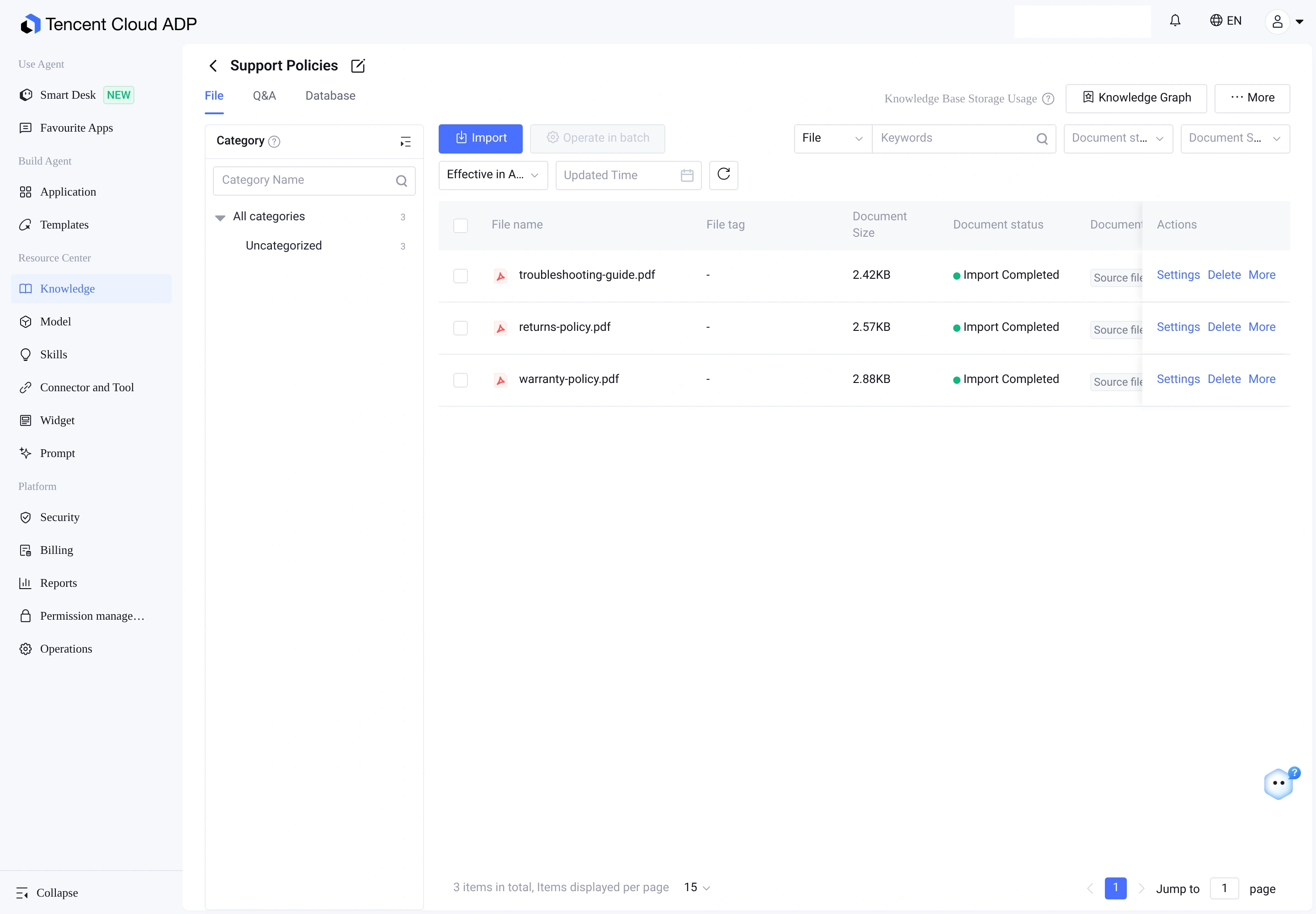The width and height of the screenshot is (1316, 914).
Task: Open the Updated Time calendar icon
Action: (687, 175)
